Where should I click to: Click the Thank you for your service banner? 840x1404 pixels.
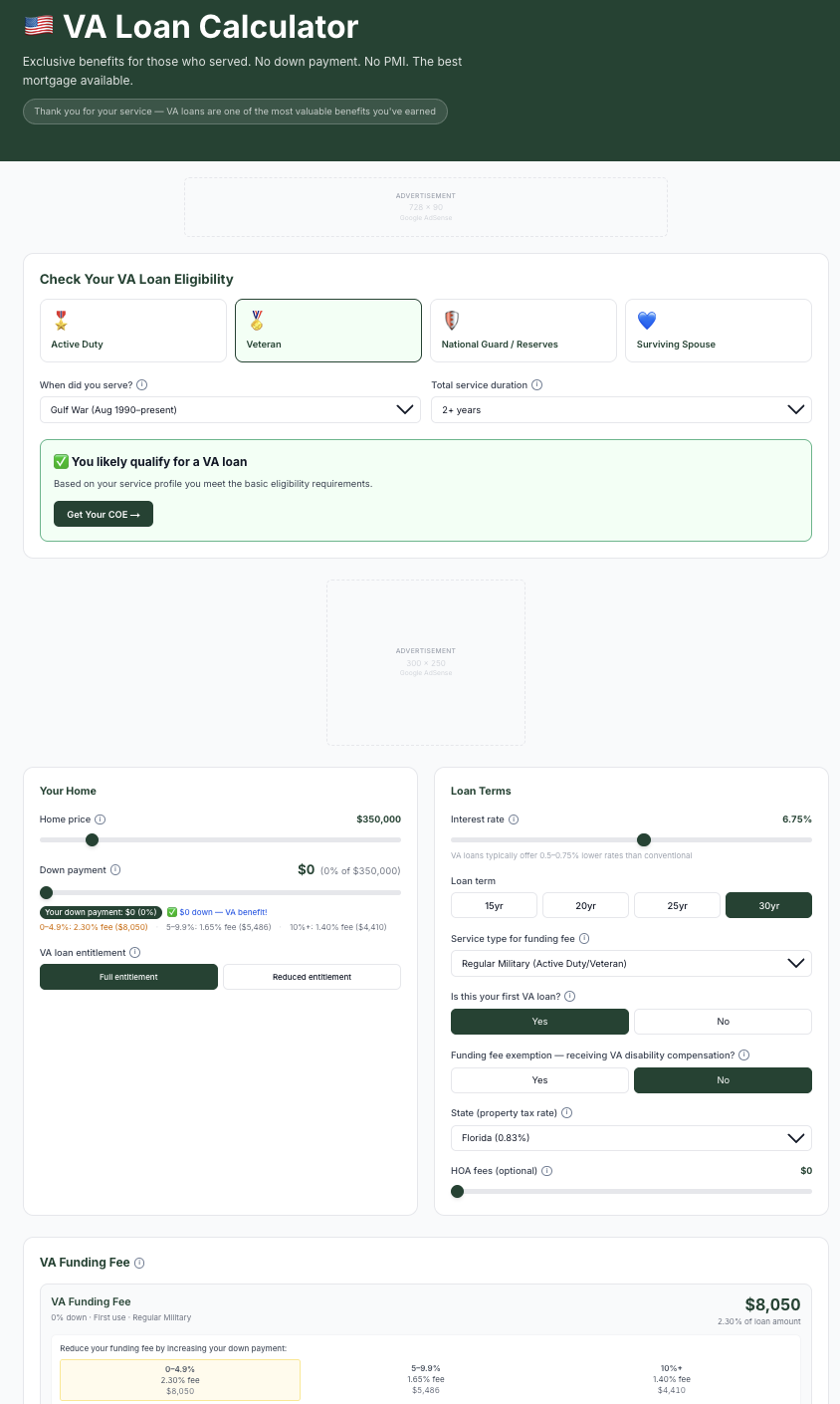[235, 112]
